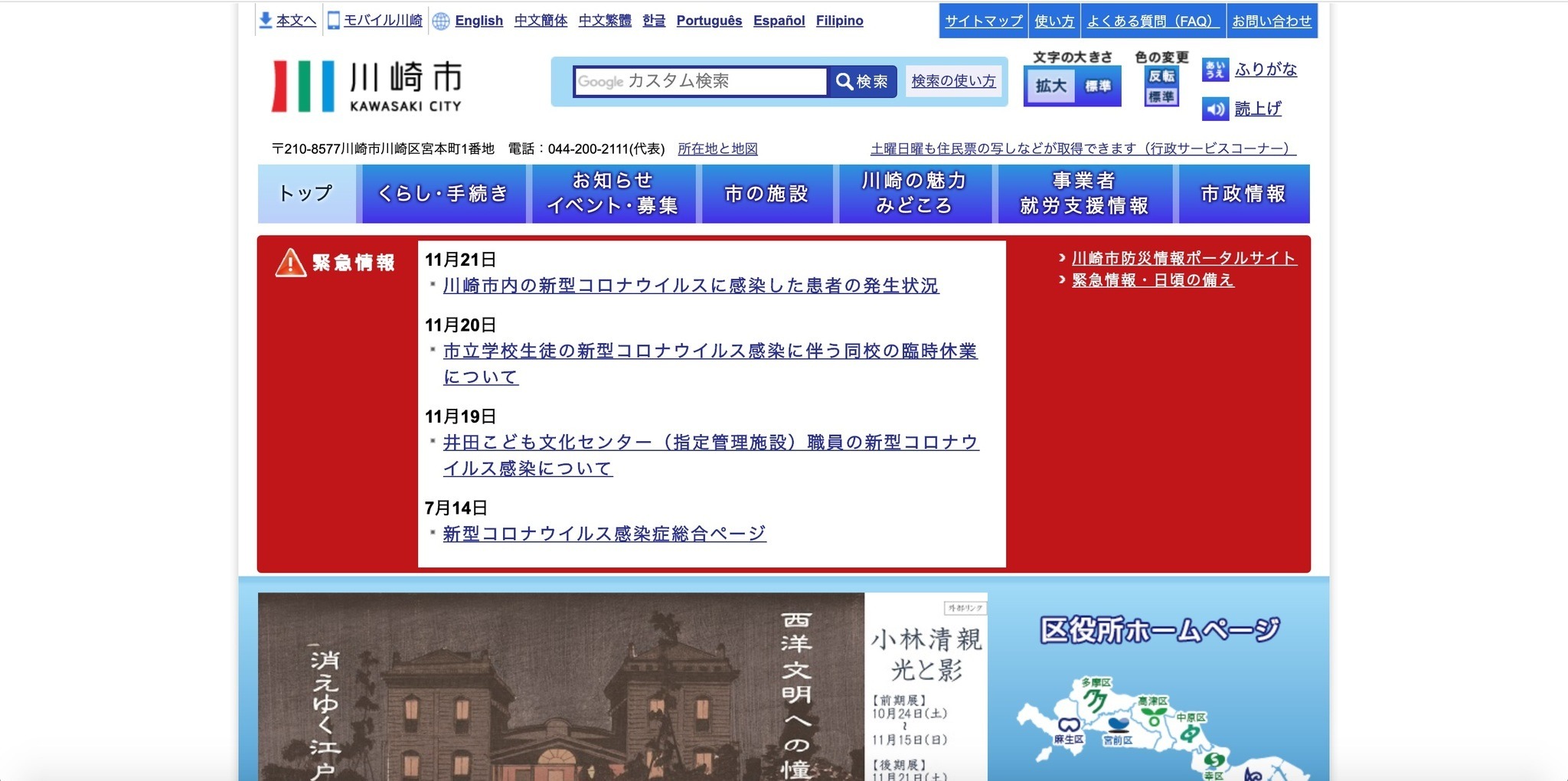Open 新型コロナウイルス感染症総合ページ link
The height and width of the screenshot is (781, 1568).
pyautogui.click(x=604, y=534)
